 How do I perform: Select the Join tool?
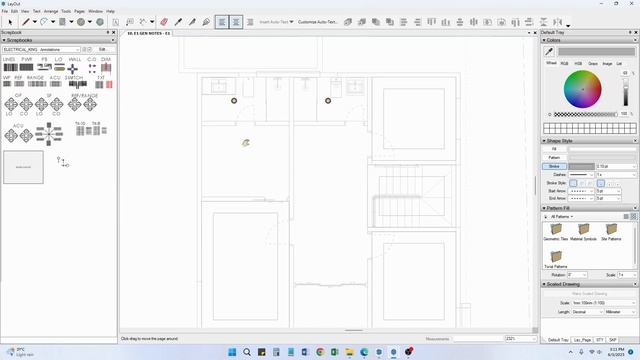(x=206, y=22)
